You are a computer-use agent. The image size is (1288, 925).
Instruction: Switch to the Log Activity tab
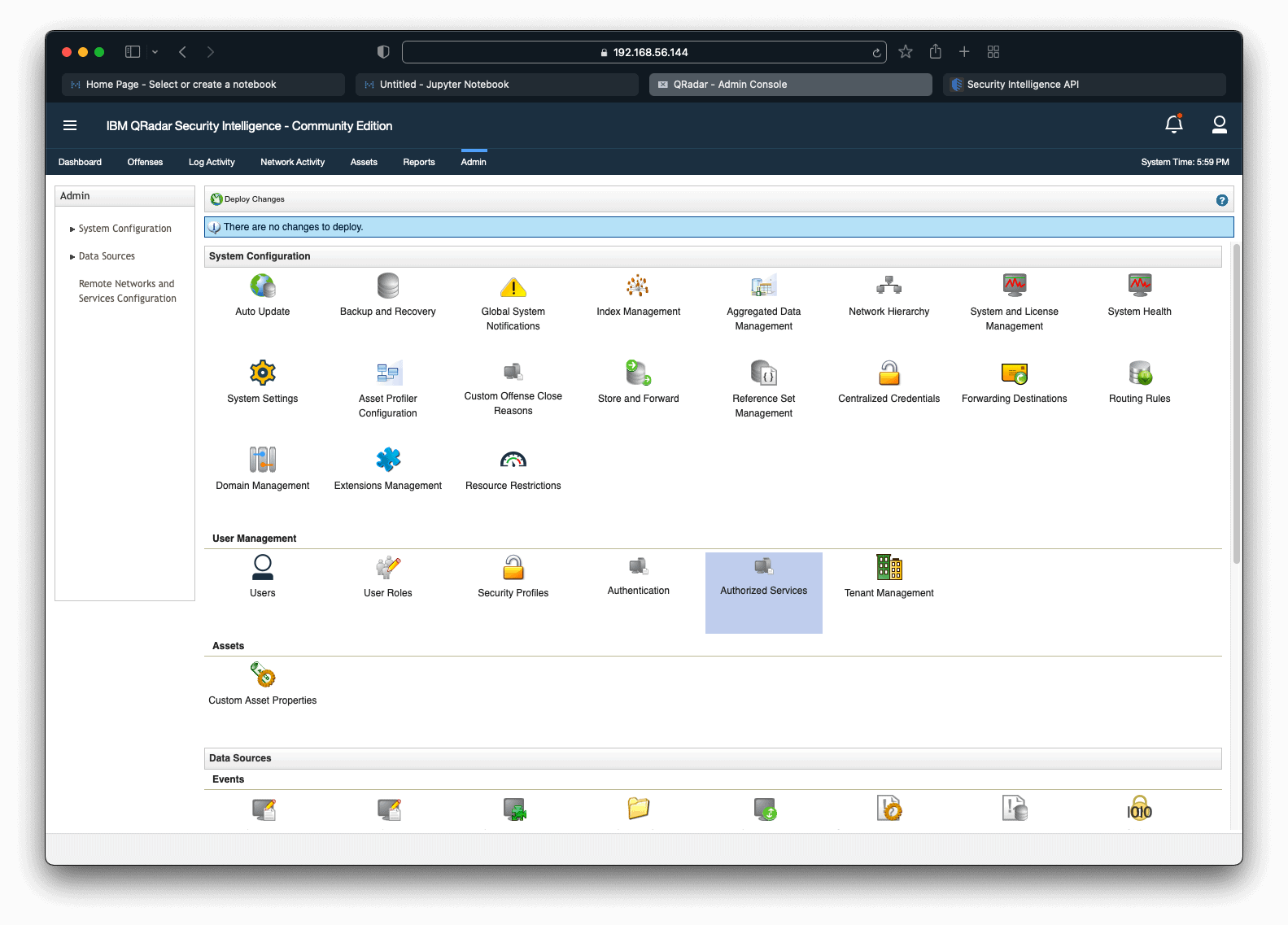coord(212,162)
